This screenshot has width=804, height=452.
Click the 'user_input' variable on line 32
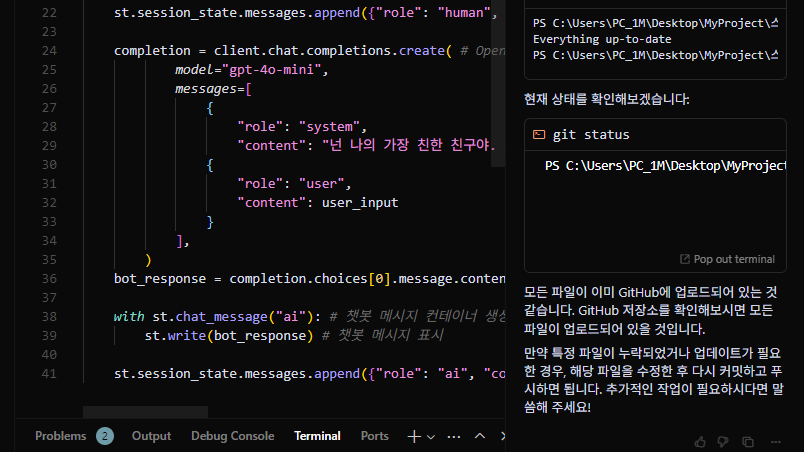click(x=360, y=203)
